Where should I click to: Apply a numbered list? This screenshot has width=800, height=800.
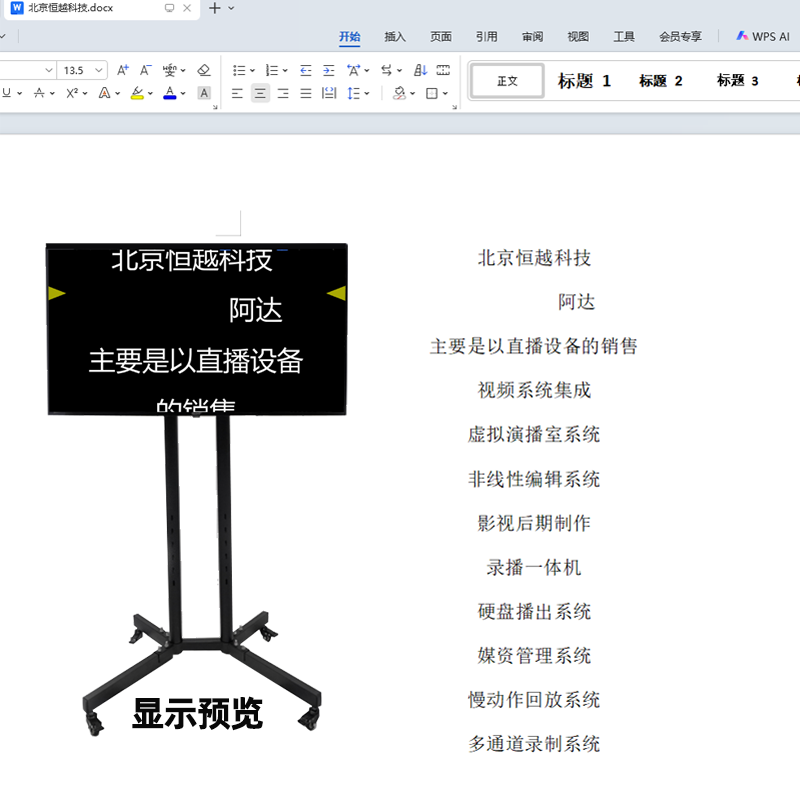pos(272,70)
